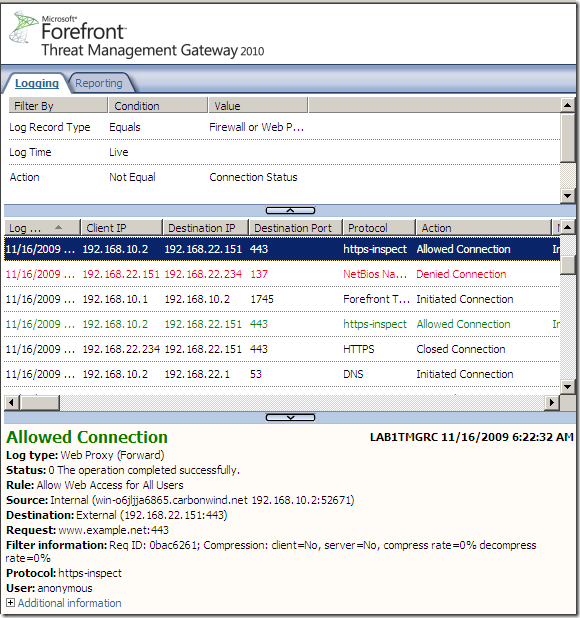Select the Log Time filter row
The height and width of the screenshot is (618, 580).
282,152
